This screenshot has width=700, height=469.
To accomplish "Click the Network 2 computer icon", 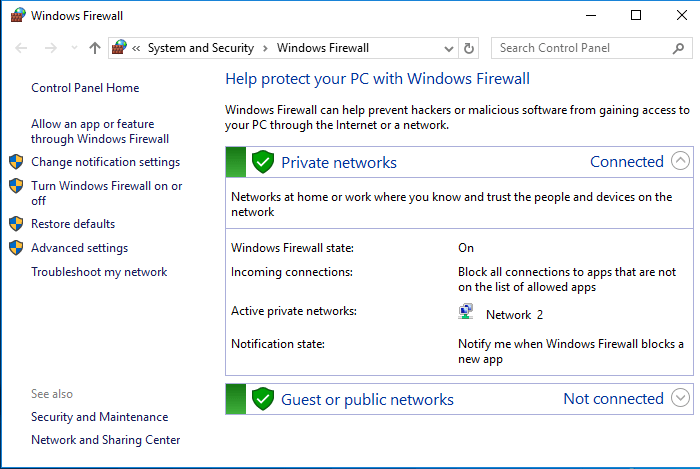I will coord(466,311).
